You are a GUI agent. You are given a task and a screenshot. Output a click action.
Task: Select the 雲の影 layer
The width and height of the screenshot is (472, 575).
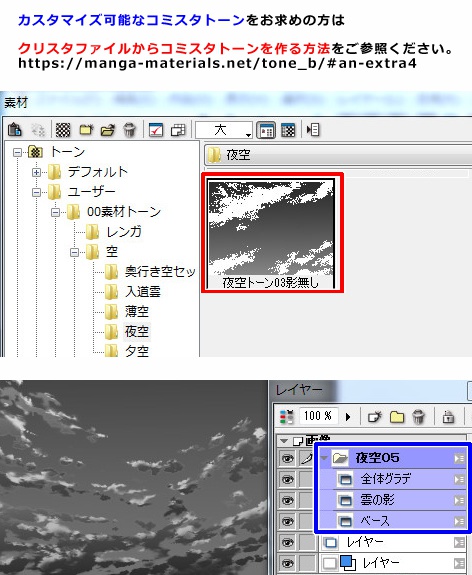click(x=377, y=500)
